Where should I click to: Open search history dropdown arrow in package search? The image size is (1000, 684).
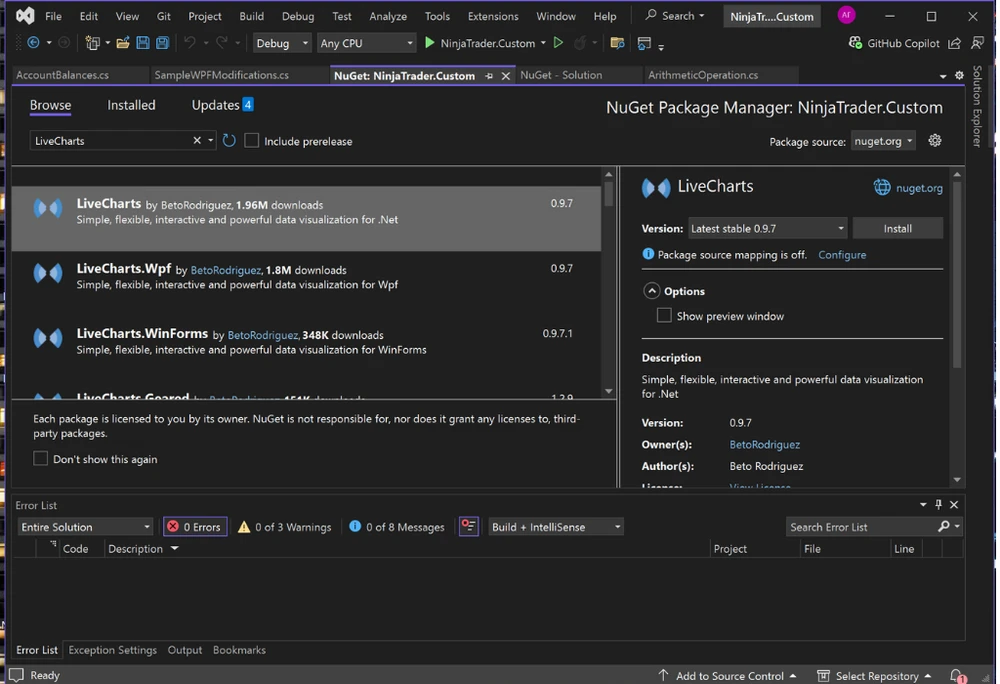[x=210, y=140]
